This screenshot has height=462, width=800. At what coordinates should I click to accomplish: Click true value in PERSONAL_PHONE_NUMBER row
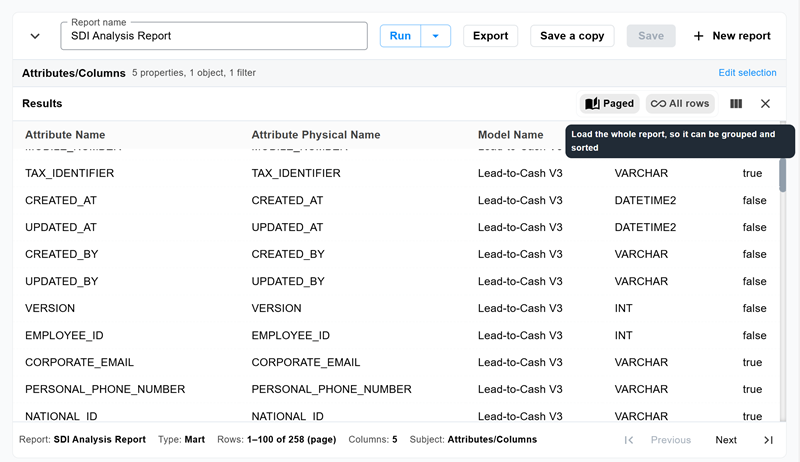pyautogui.click(x=752, y=390)
